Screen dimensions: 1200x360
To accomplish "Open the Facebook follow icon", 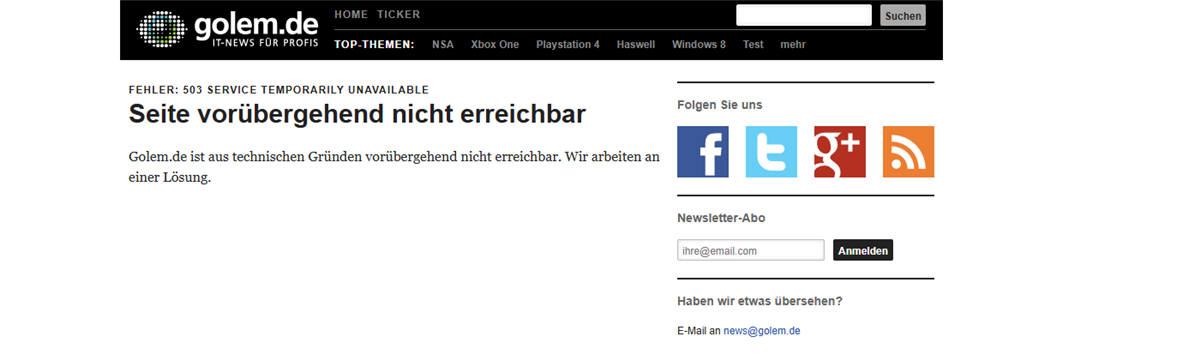I will click(703, 152).
